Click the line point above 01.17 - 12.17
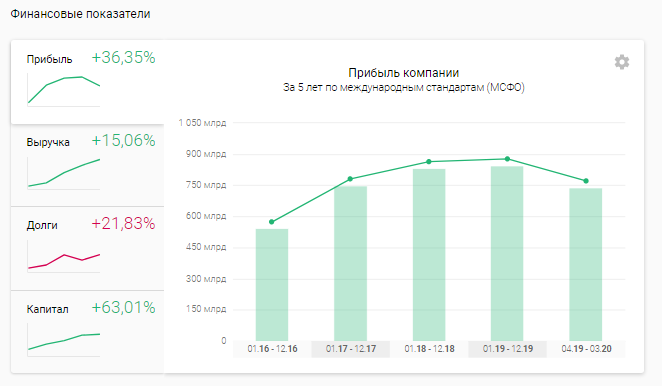This screenshot has height=386, width=662. [x=350, y=179]
